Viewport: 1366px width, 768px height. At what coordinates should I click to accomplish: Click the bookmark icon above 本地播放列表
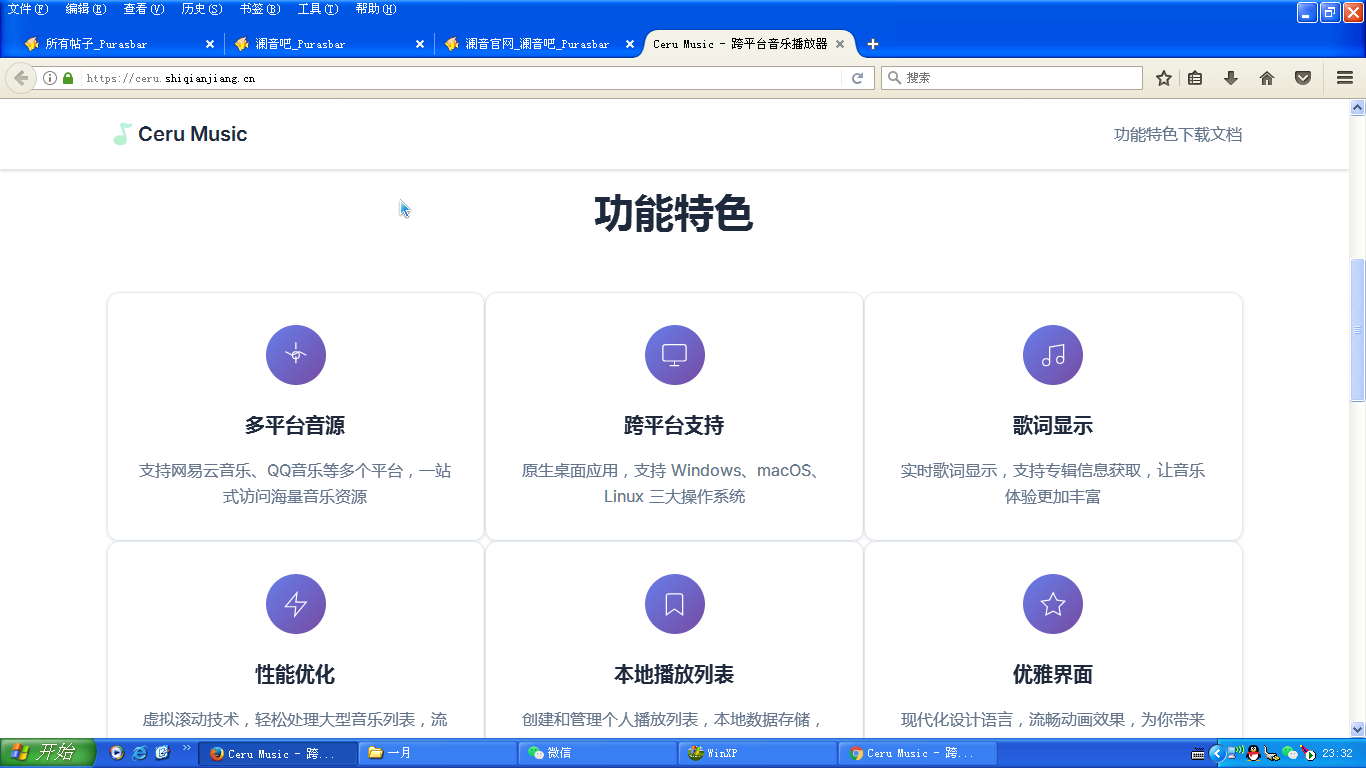(674, 604)
